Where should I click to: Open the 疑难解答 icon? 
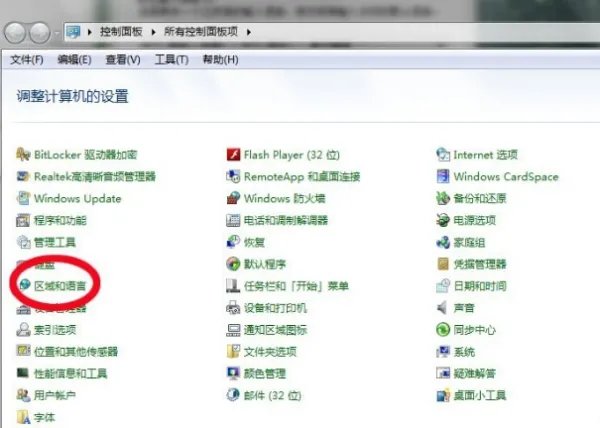pyautogui.click(x=443, y=373)
